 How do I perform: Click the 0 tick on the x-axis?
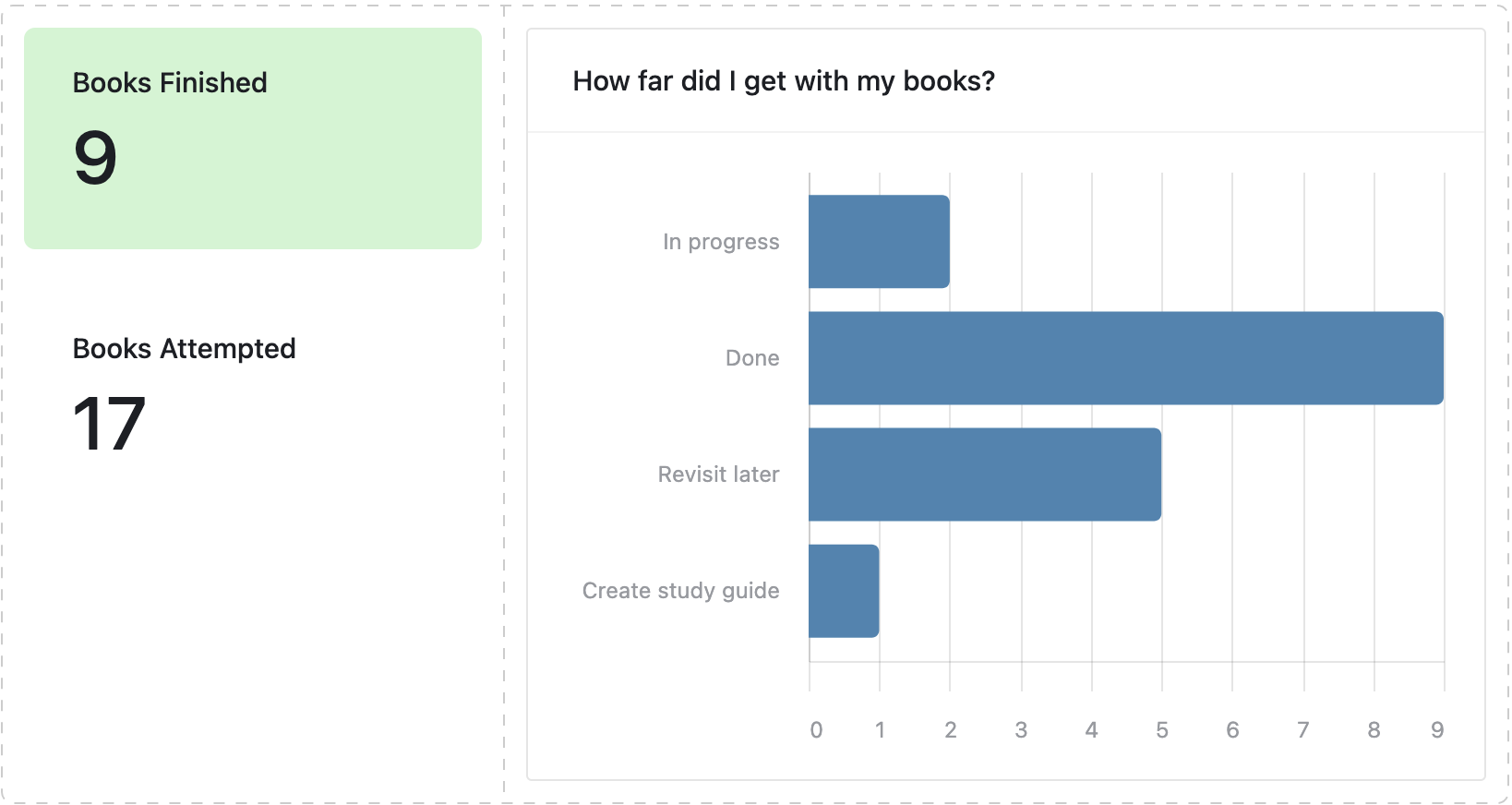tap(816, 730)
